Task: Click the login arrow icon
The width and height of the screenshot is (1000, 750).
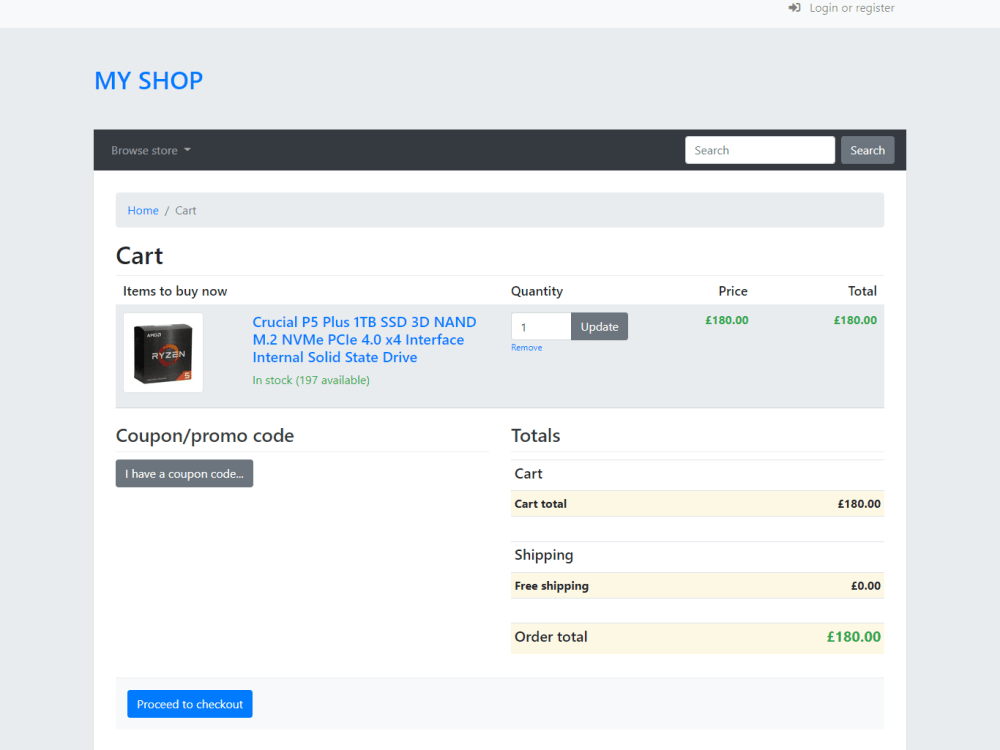Action: (794, 8)
